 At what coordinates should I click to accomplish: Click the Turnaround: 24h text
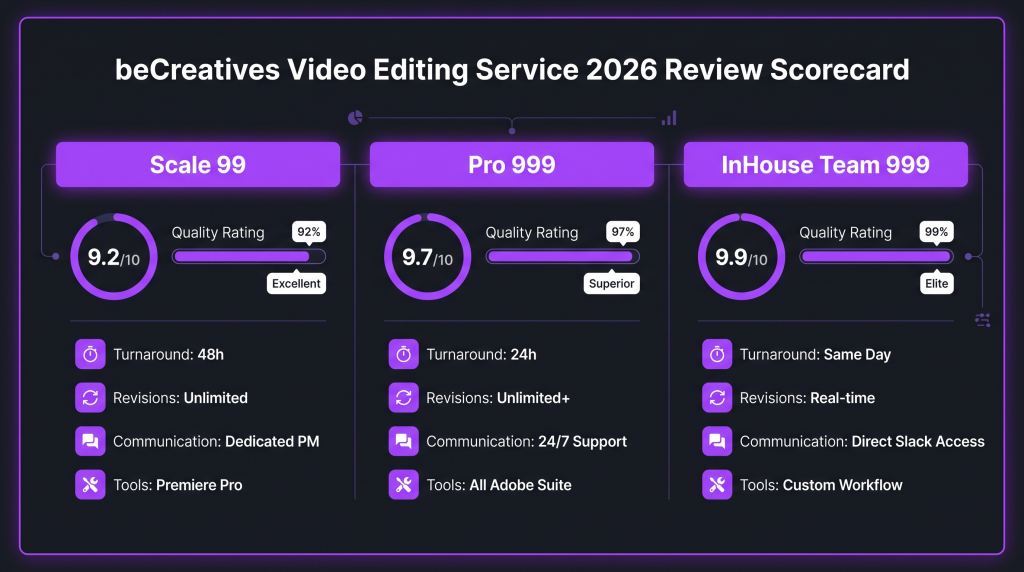pos(481,355)
